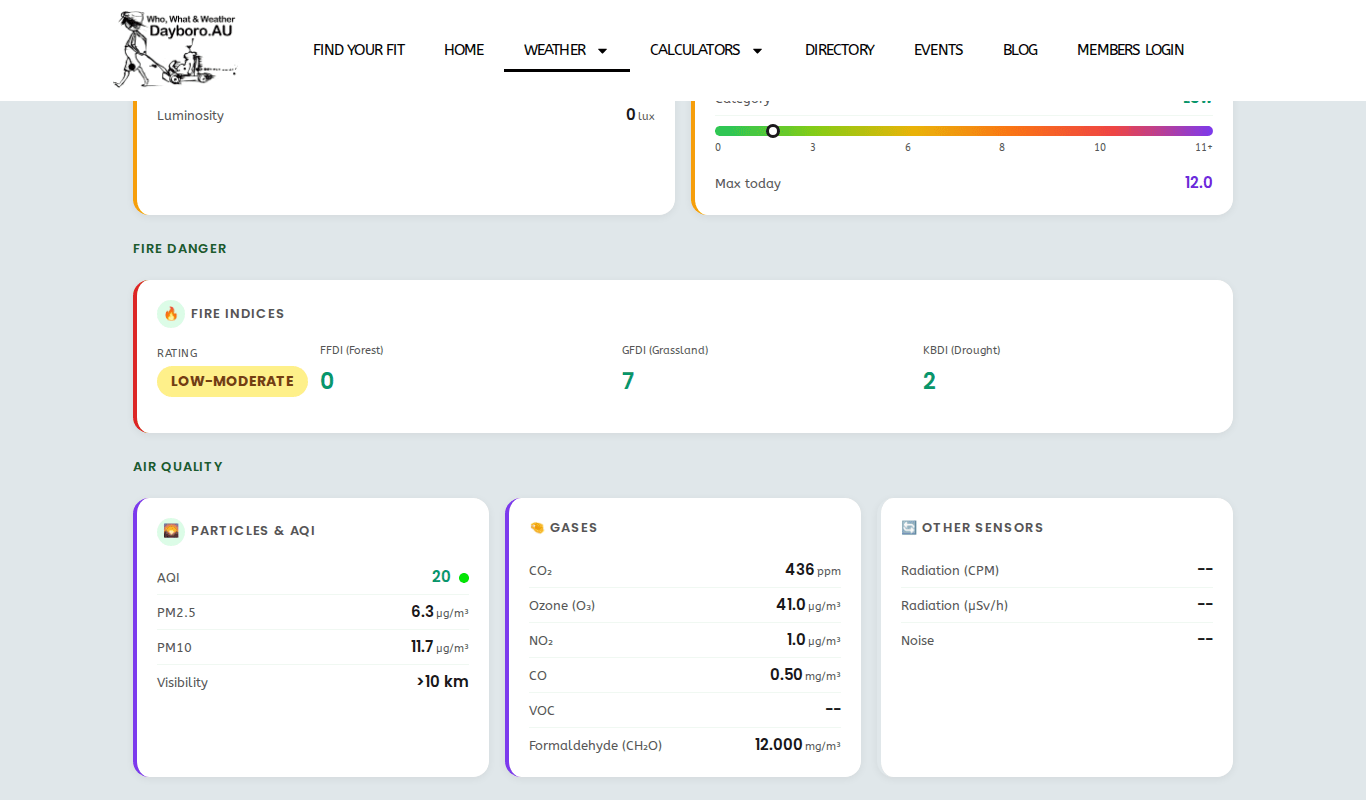Open the Events page
Image resolution: width=1366 pixels, height=800 pixels.
pos(939,49)
